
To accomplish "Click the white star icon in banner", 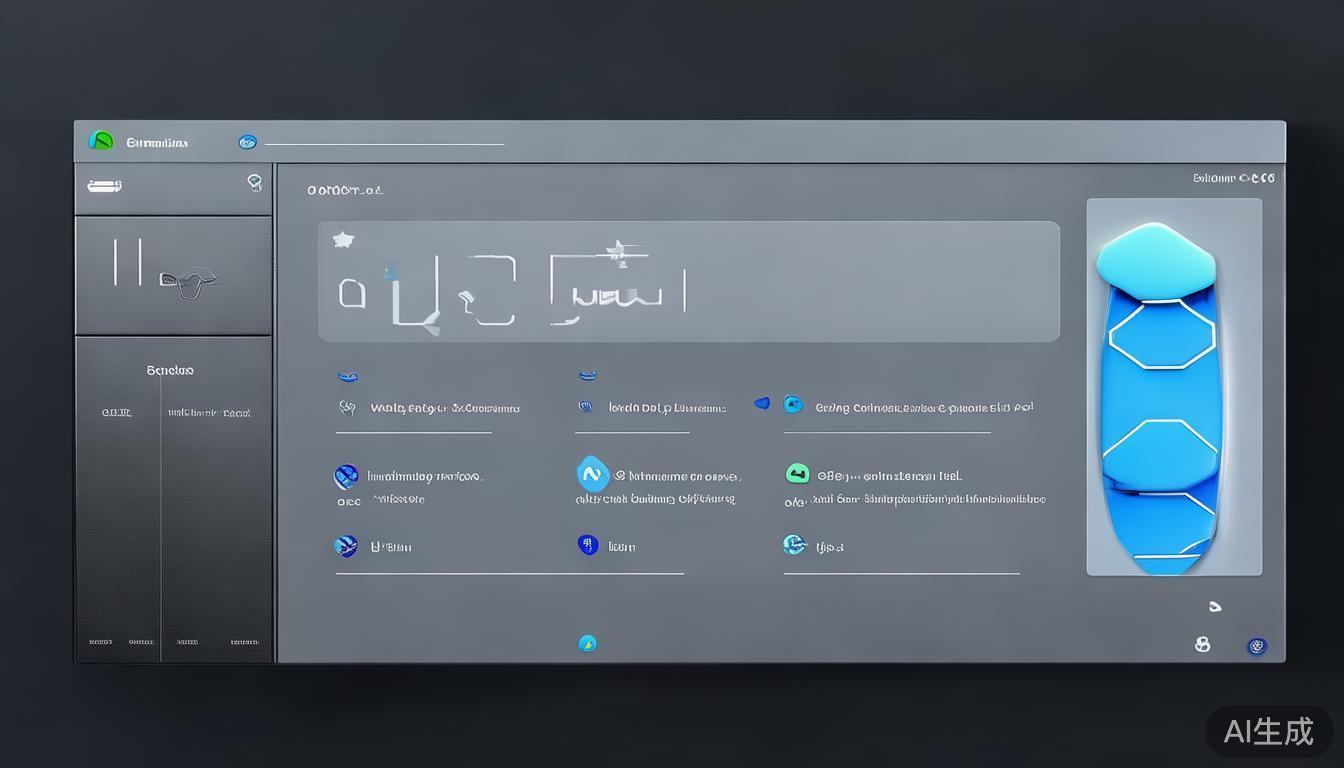I will (343, 240).
